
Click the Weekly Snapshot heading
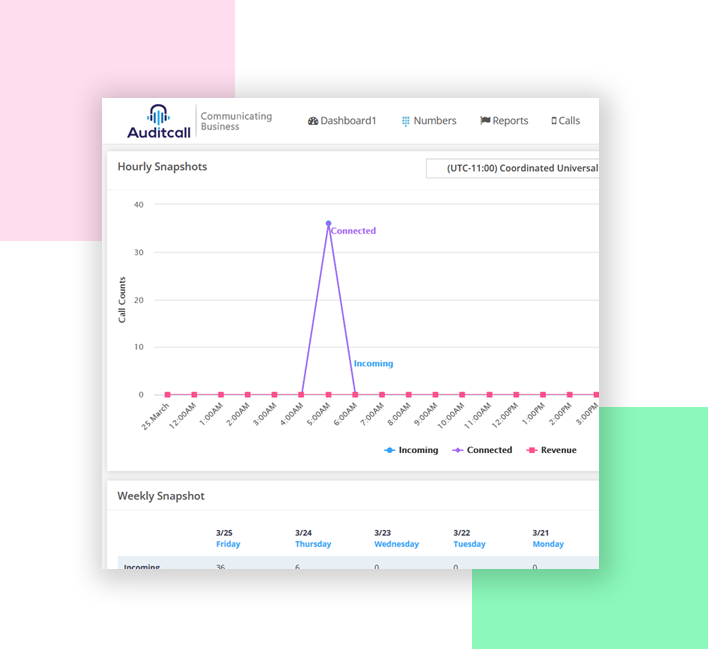[161, 496]
